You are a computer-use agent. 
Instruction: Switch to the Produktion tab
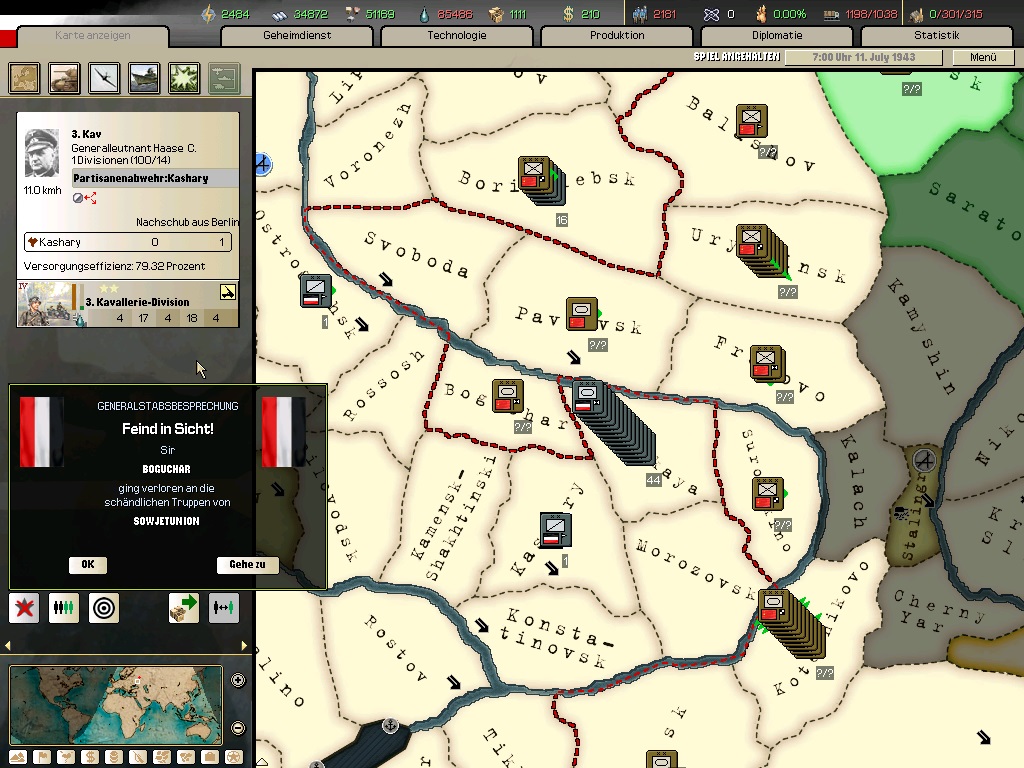(x=617, y=35)
